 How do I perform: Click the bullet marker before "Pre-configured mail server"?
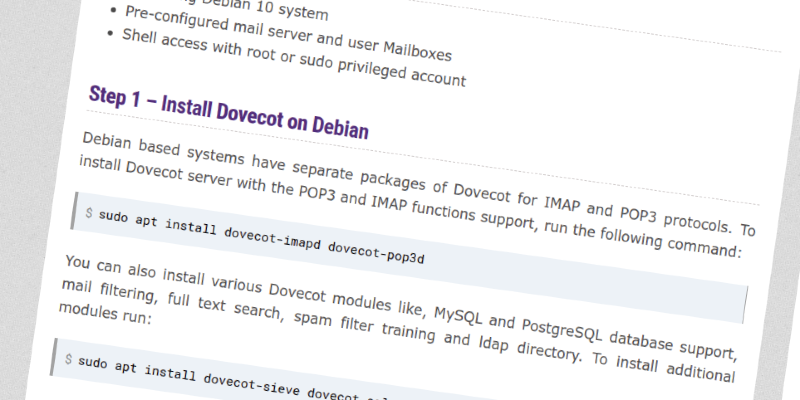112,12
